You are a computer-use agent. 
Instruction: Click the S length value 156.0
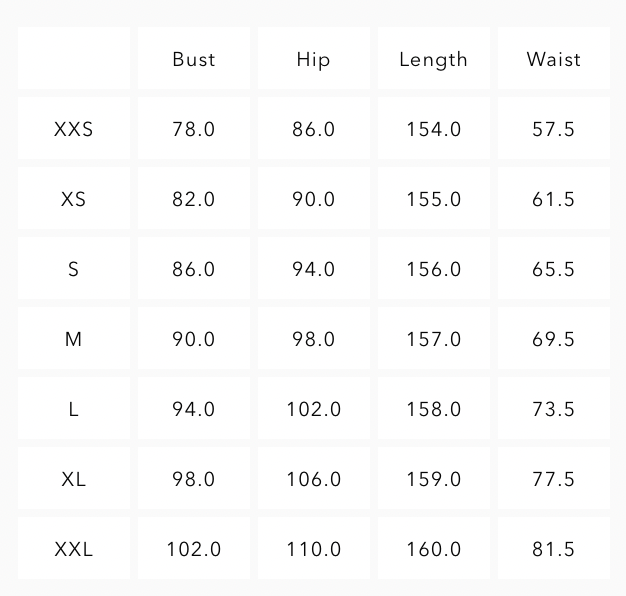433,269
